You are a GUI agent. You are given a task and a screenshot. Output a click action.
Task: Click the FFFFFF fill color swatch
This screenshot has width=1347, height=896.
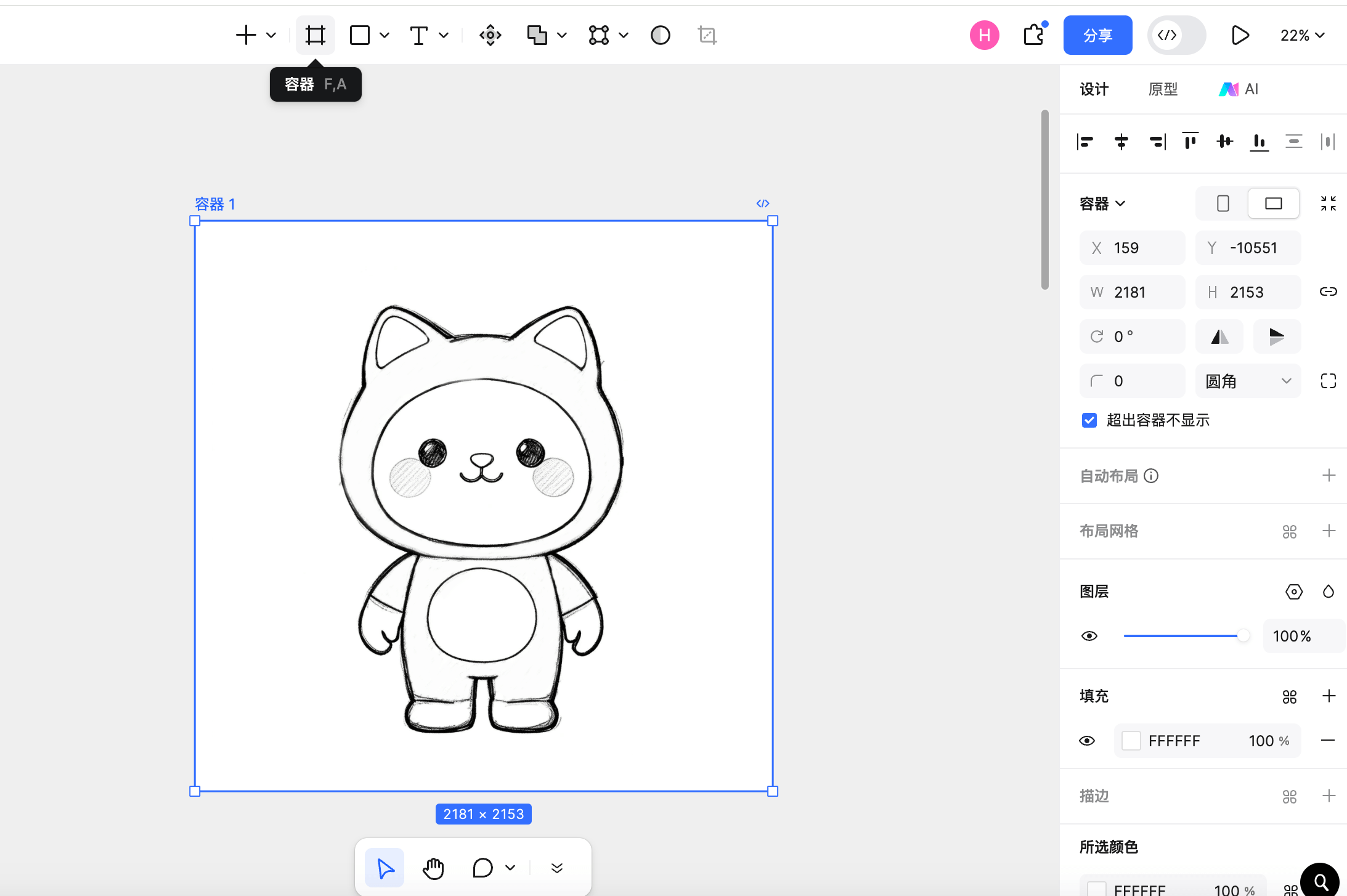pyautogui.click(x=1131, y=741)
